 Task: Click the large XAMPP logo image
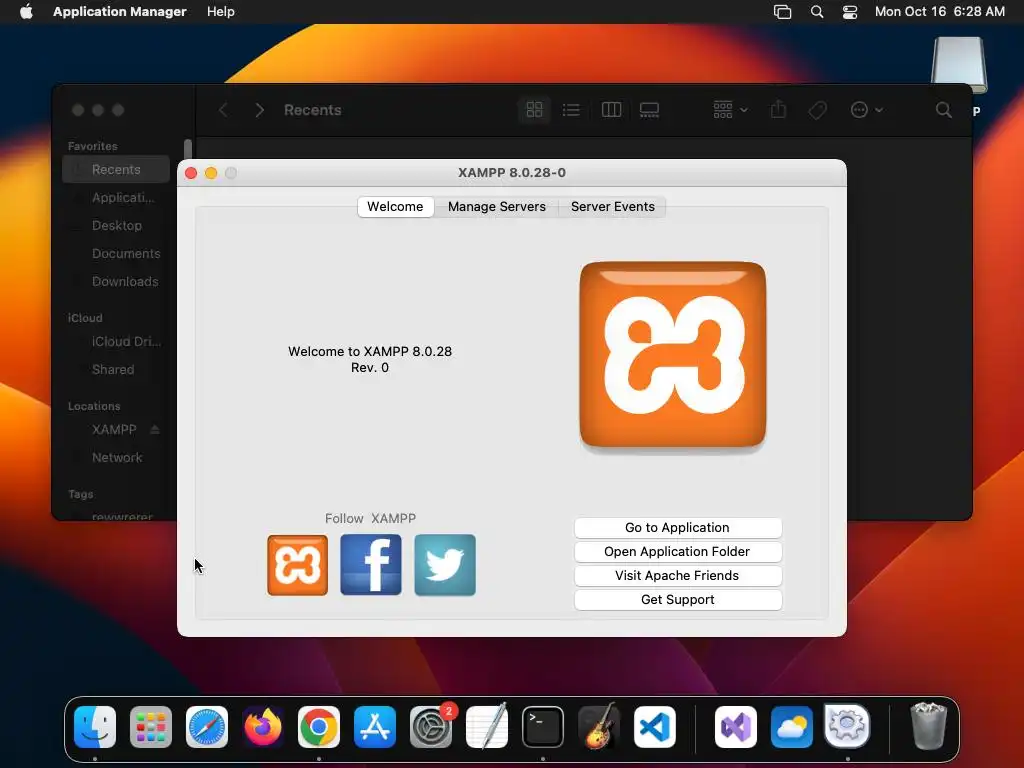[x=673, y=355]
